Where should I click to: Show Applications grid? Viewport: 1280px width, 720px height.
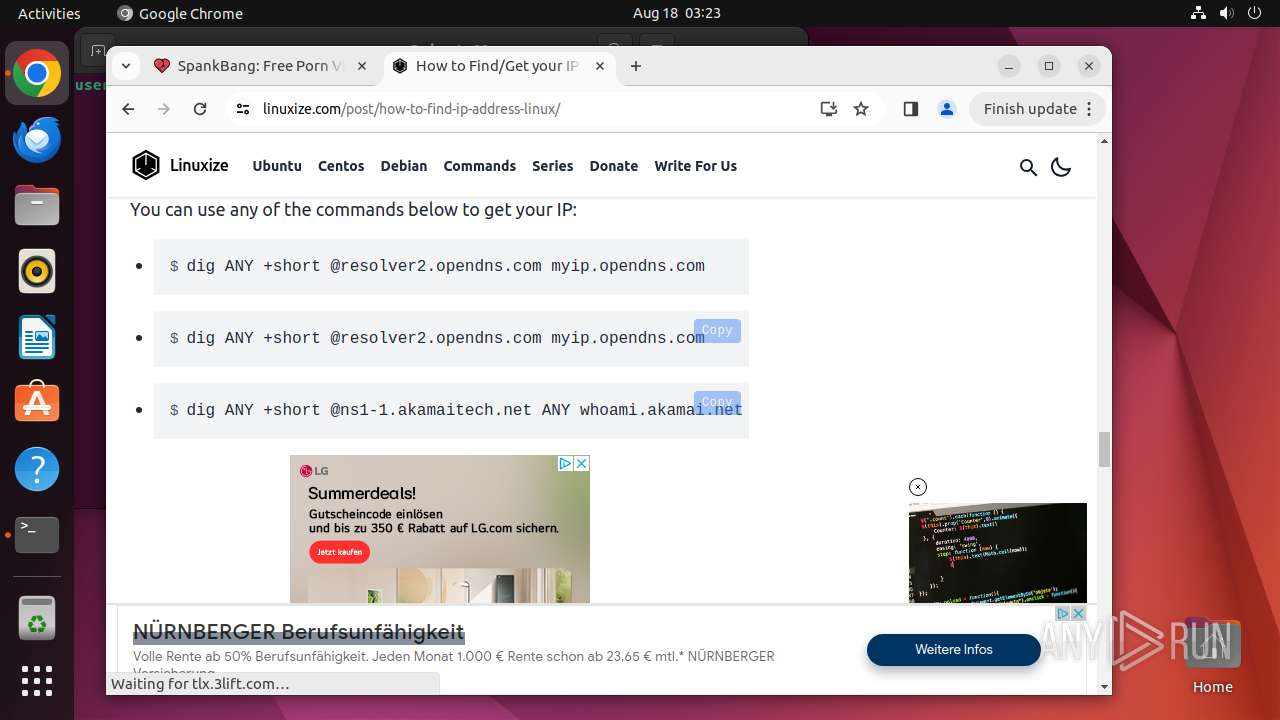(37, 681)
